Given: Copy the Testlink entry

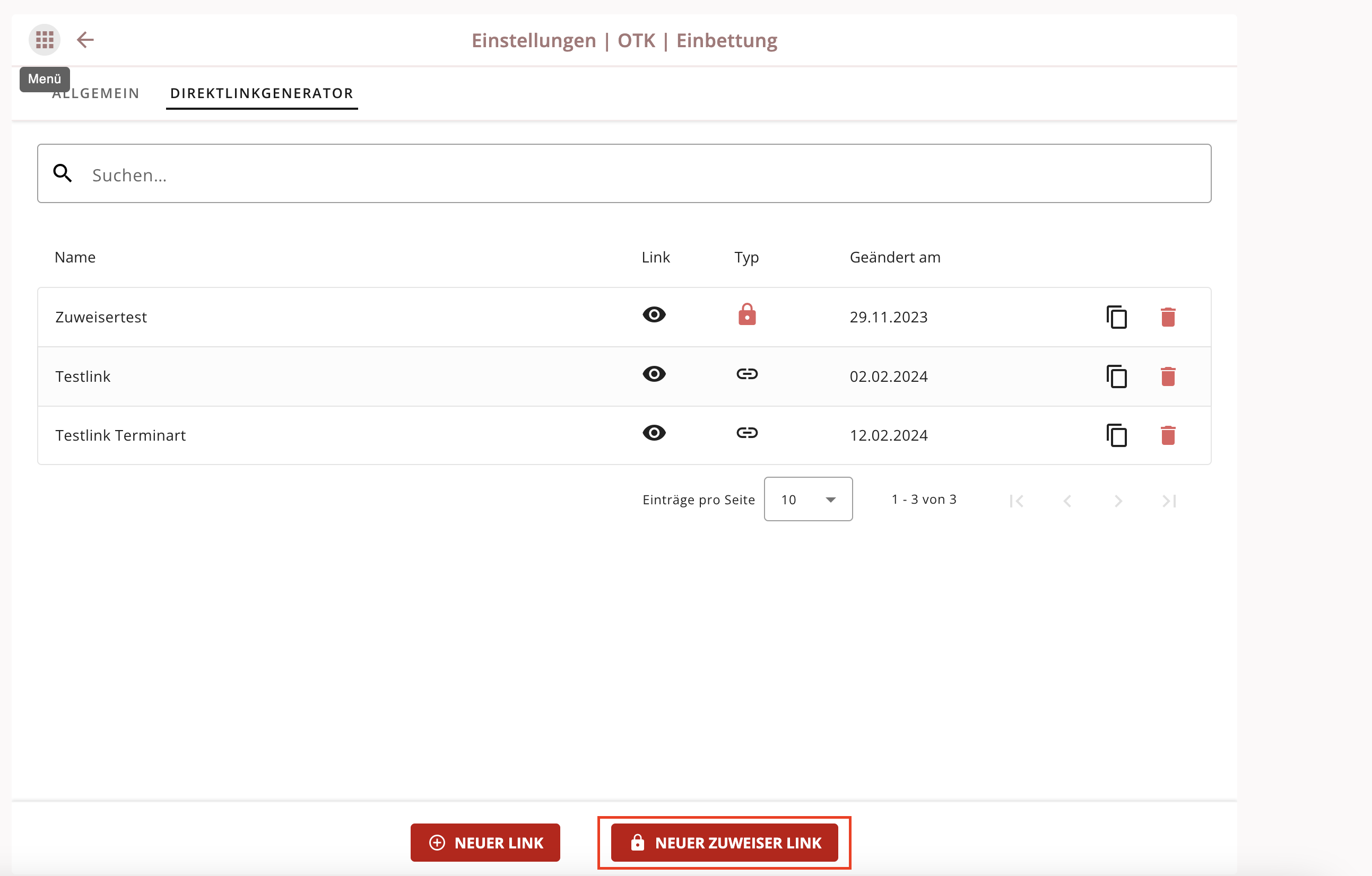Looking at the screenshot, I should pyautogui.click(x=1116, y=376).
